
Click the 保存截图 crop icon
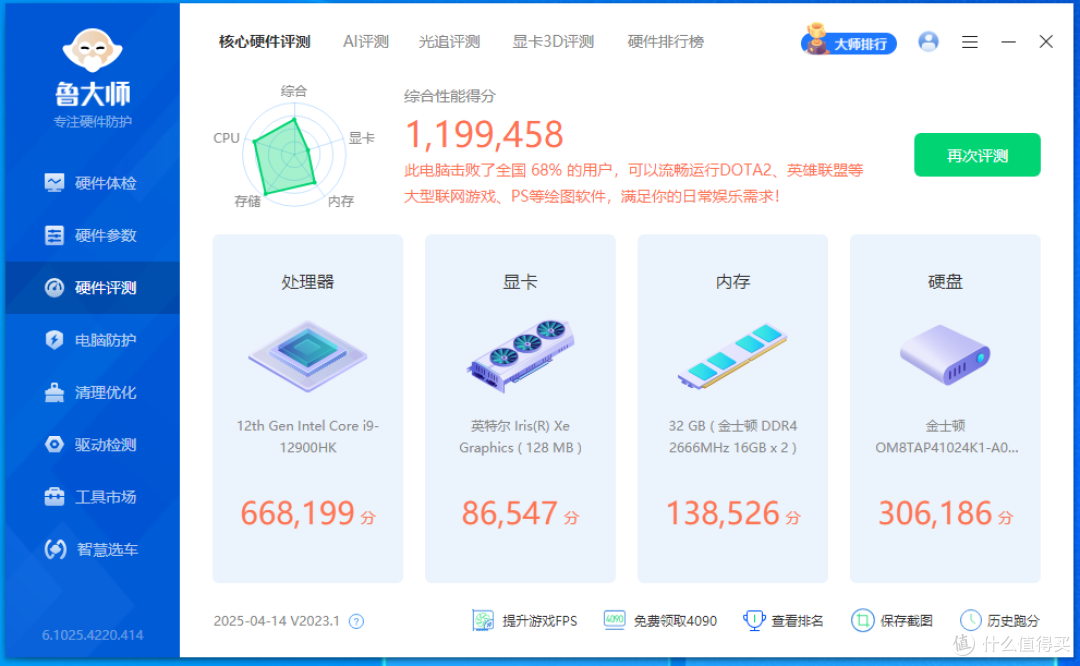pos(862,621)
